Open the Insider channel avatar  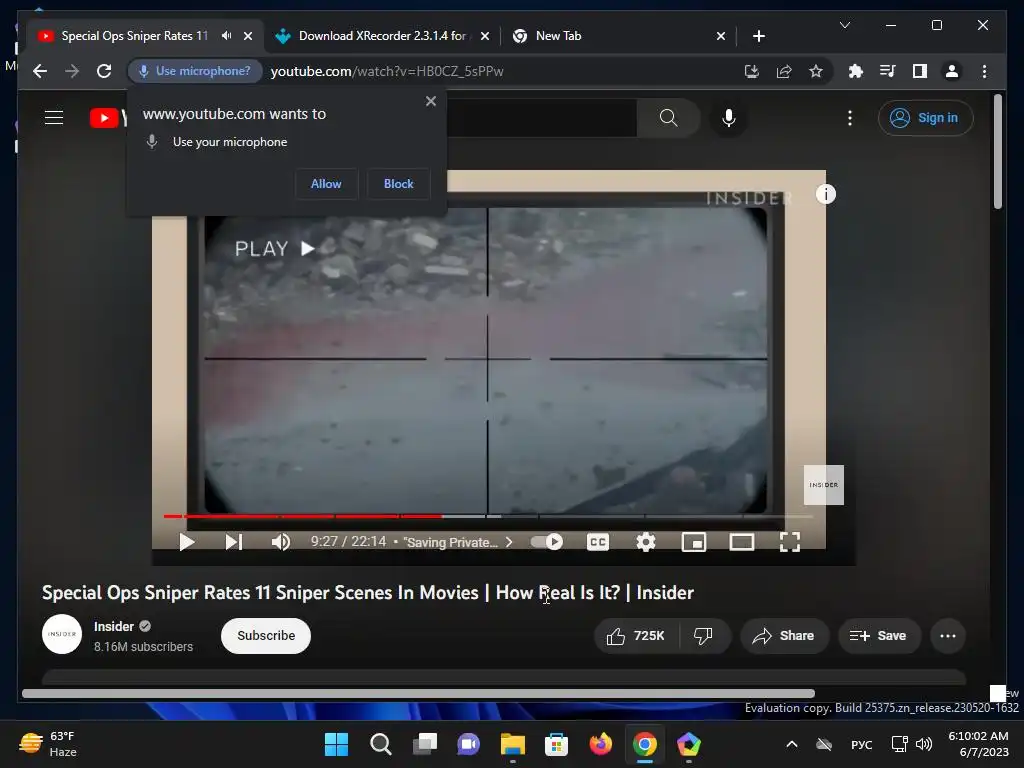coord(62,634)
